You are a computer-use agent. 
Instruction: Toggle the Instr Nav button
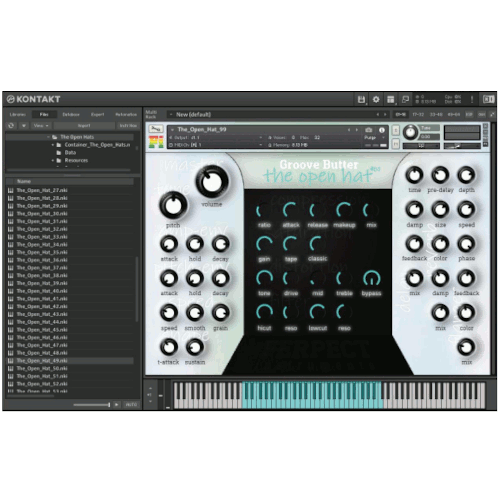128,126
